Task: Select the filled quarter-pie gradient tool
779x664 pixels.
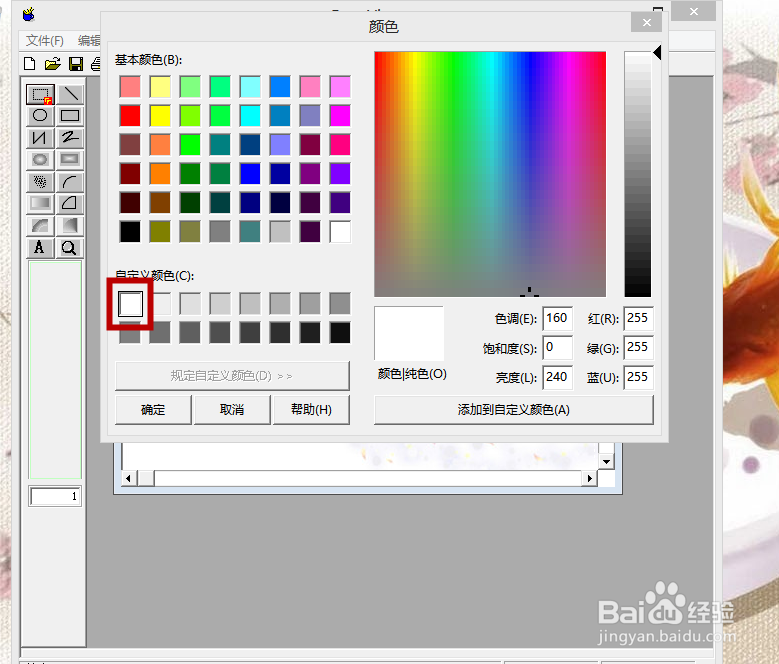Action: tap(70, 225)
